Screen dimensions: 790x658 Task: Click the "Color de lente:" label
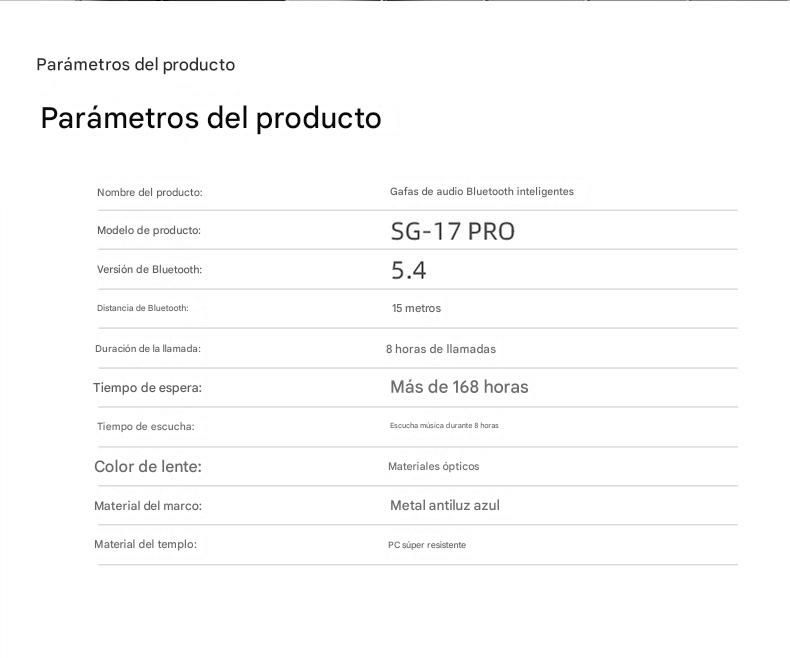point(147,466)
